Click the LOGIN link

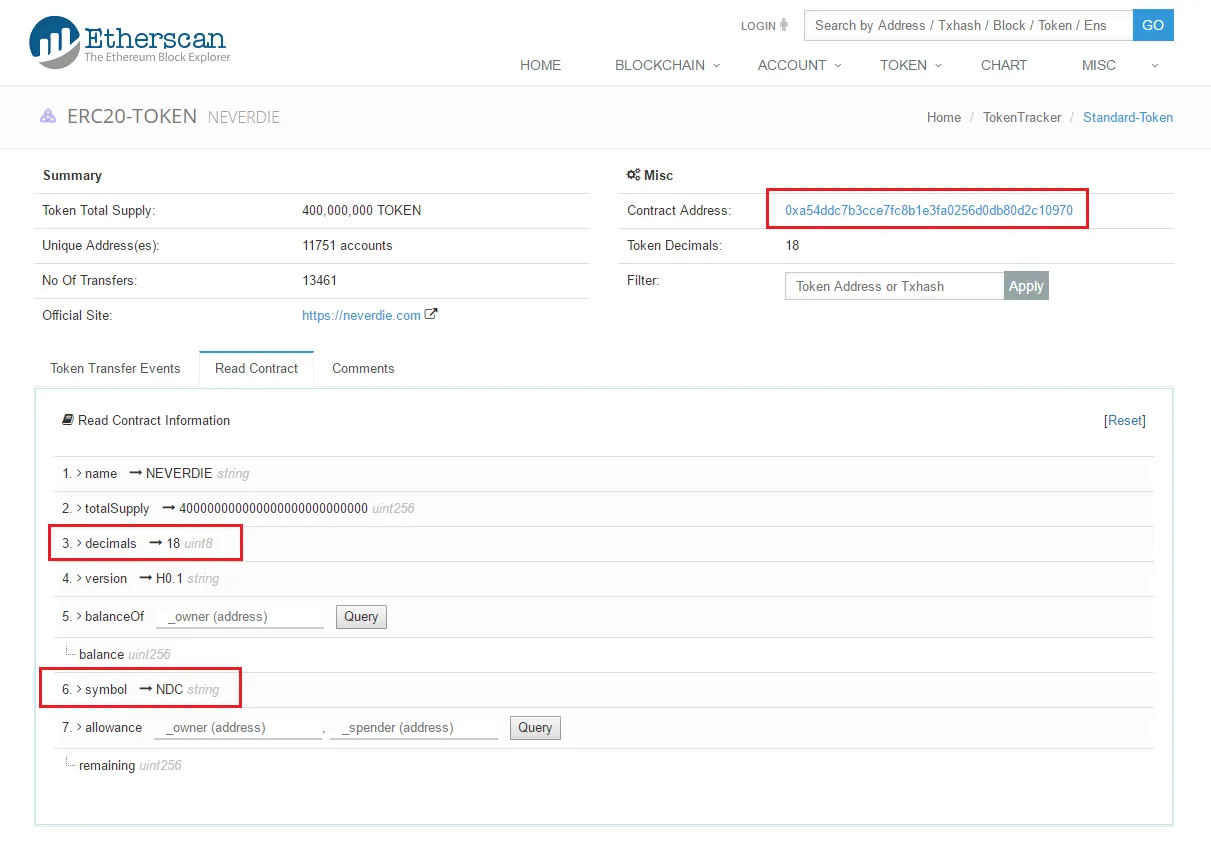pyautogui.click(x=758, y=25)
